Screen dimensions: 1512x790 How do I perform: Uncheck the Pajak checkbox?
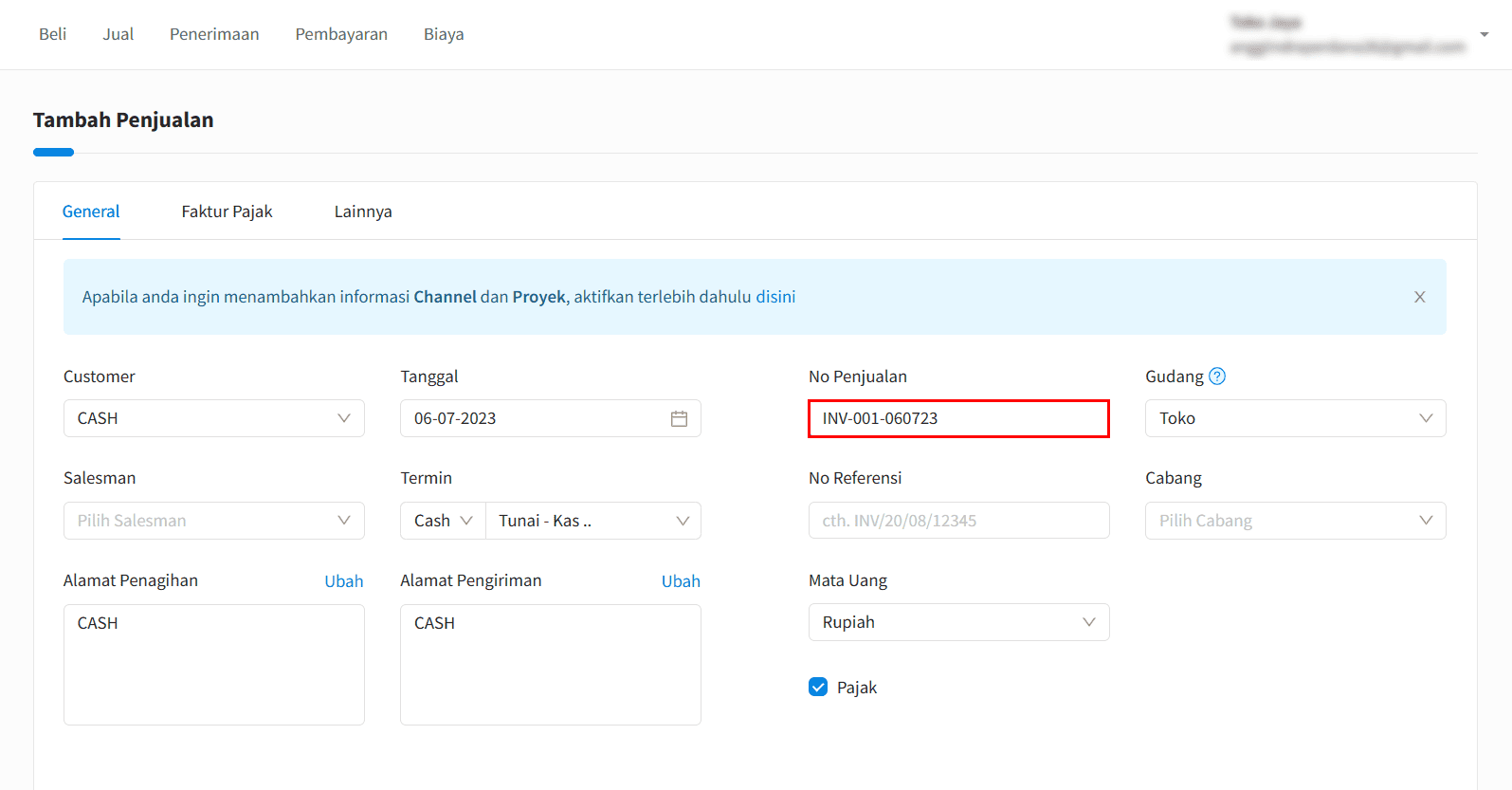click(818, 687)
